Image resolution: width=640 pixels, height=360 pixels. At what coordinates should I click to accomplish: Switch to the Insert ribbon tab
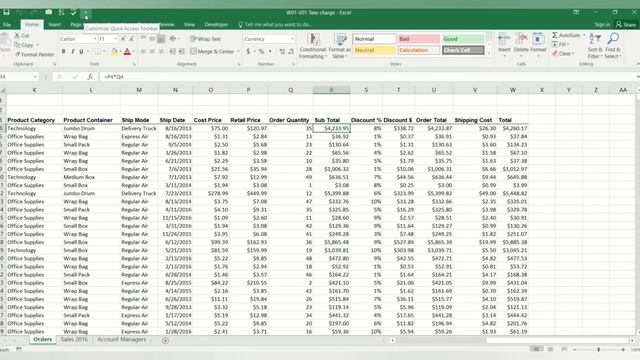(x=55, y=25)
